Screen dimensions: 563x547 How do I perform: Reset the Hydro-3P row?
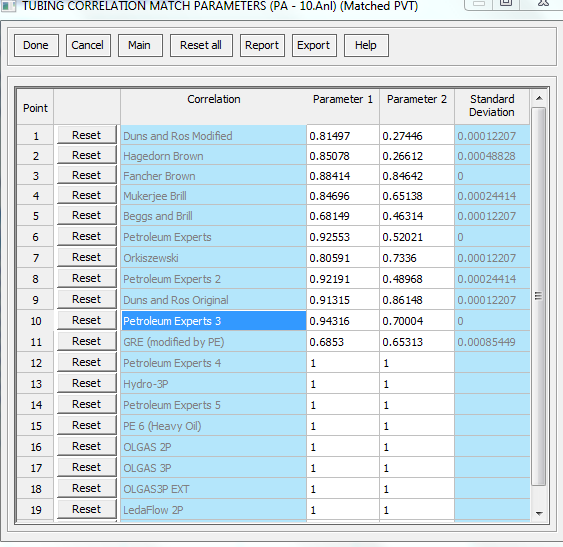[87, 383]
